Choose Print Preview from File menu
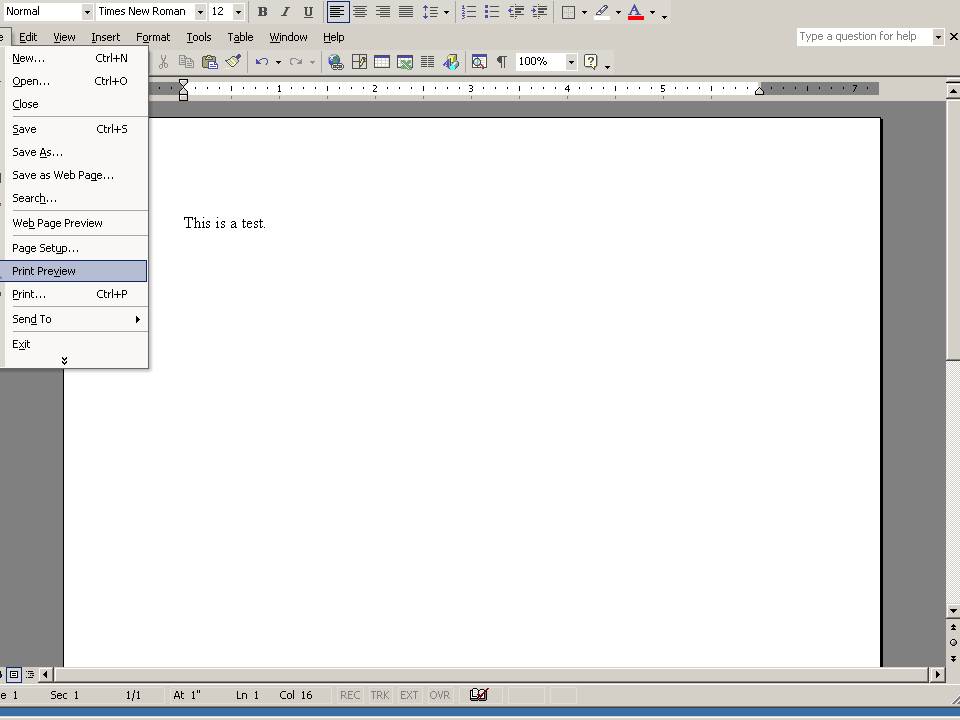 coord(73,271)
